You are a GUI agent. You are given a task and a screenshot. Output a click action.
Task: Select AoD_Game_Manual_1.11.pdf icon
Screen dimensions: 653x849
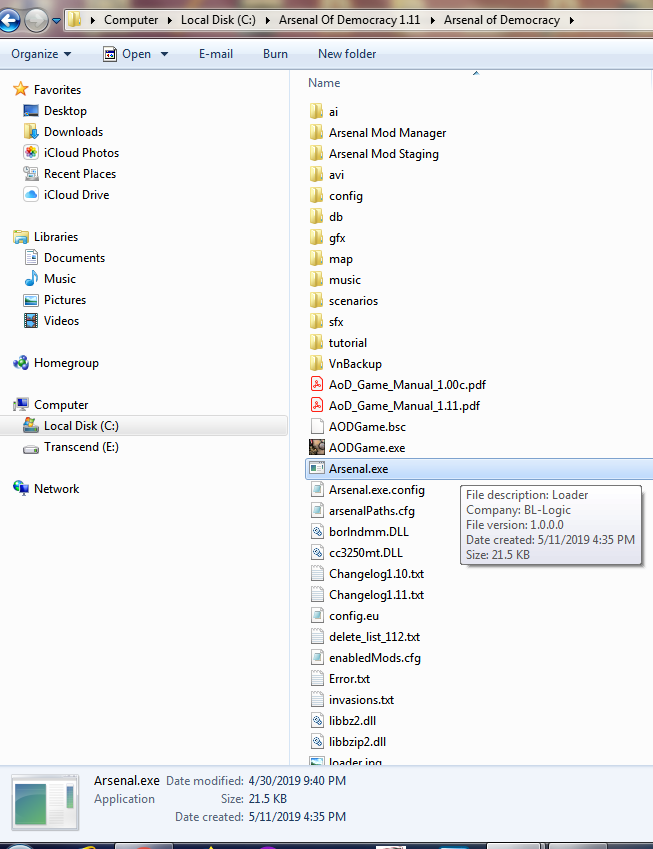[x=317, y=406]
